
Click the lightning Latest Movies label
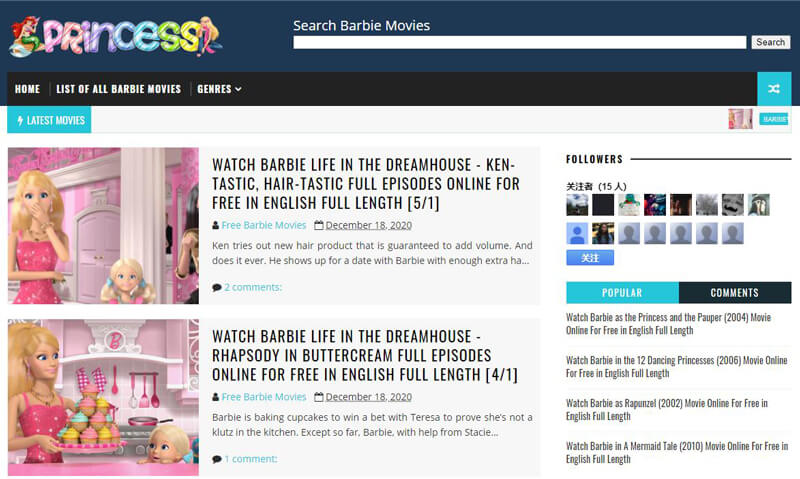49,120
